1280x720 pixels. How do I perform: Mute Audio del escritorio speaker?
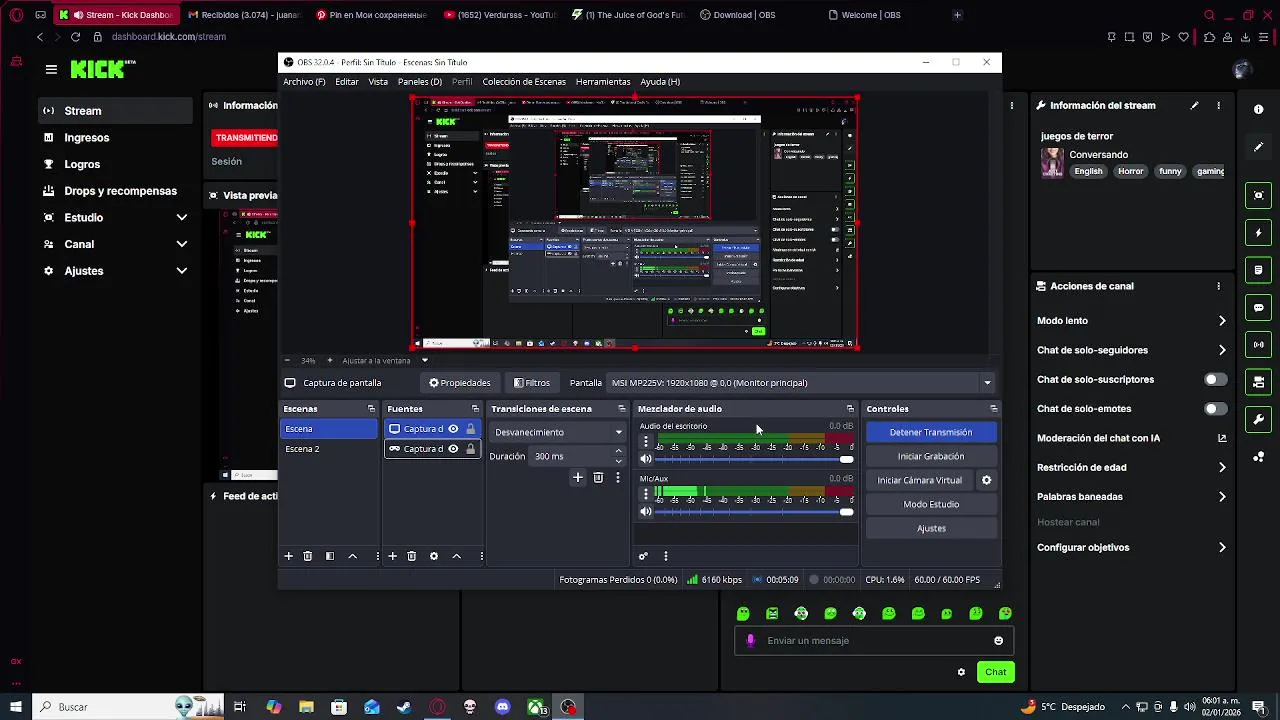click(x=646, y=459)
